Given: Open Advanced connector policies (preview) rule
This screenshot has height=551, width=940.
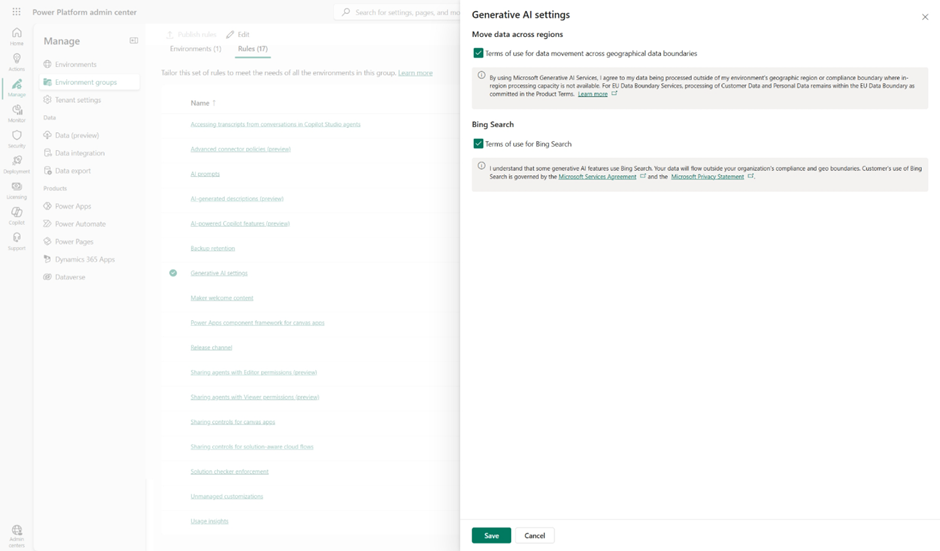Looking at the screenshot, I should coord(240,149).
